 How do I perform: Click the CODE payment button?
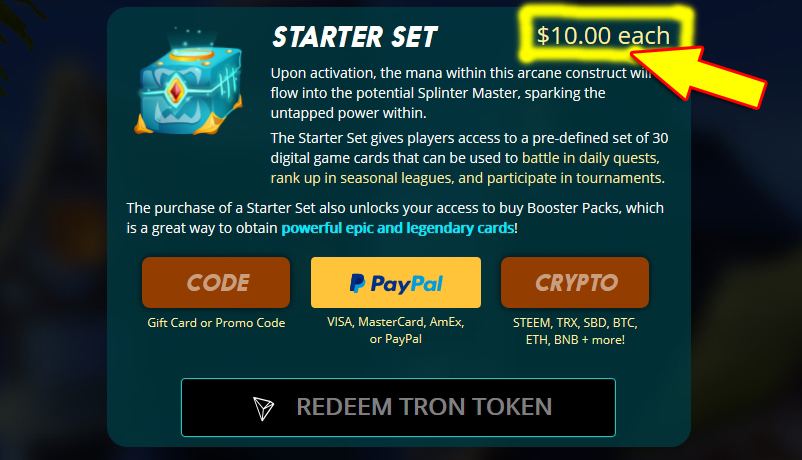216,282
